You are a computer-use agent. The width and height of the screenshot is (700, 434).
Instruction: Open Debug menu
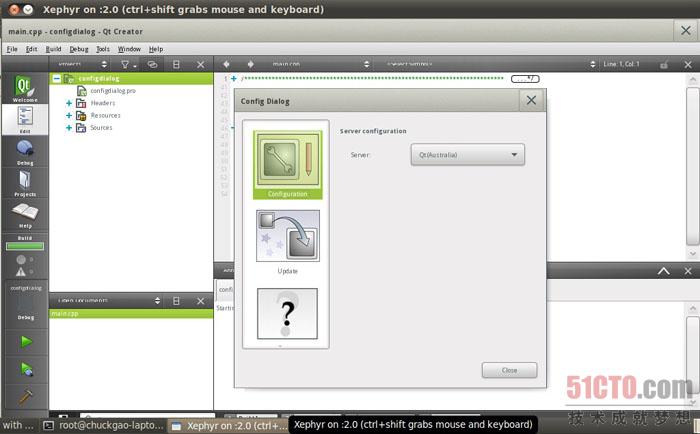pos(79,49)
